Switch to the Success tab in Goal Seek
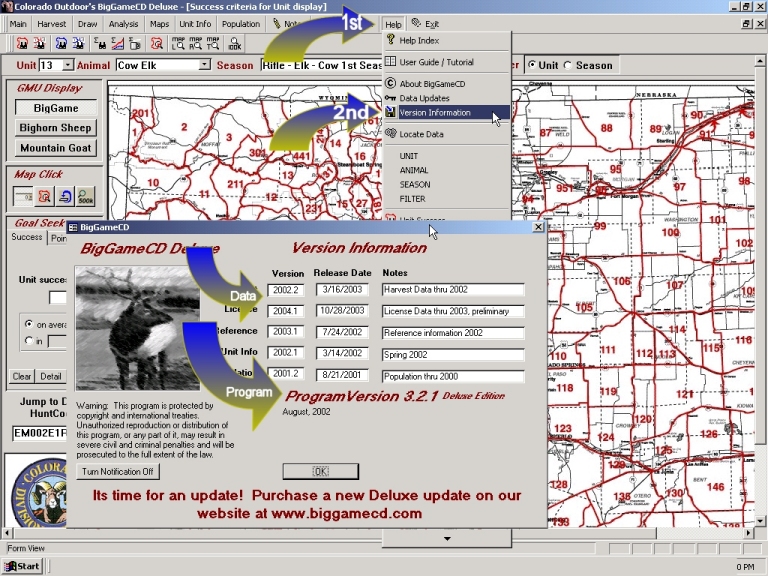 click(x=27, y=237)
